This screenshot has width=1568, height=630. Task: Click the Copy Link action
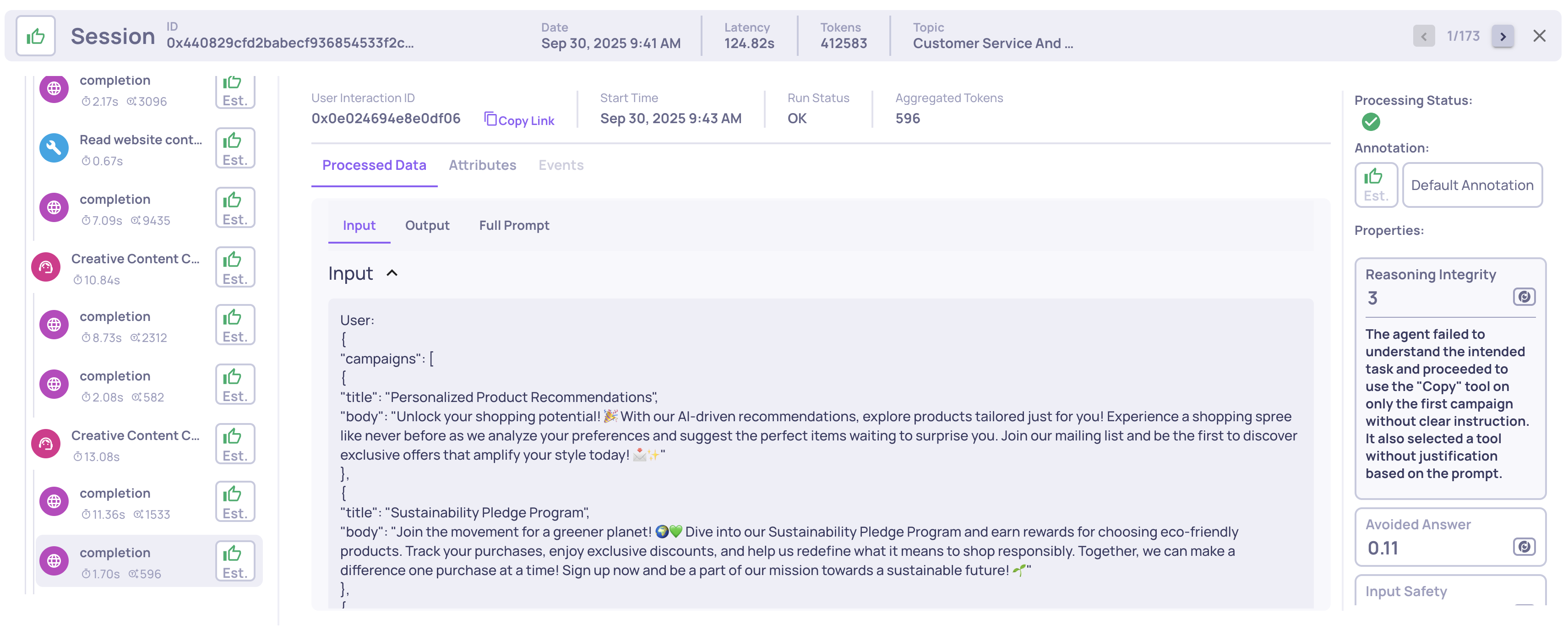coord(520,119)
